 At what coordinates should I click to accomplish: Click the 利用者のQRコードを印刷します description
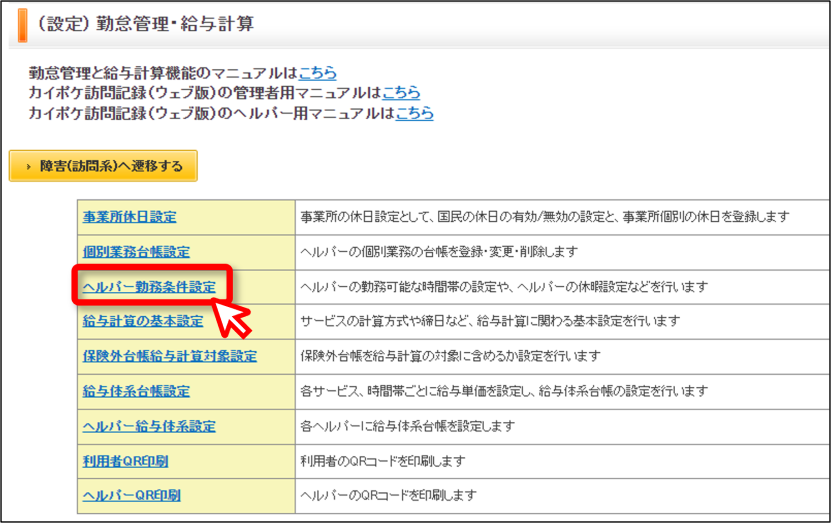pyautogui.click(x=383, y=461)
